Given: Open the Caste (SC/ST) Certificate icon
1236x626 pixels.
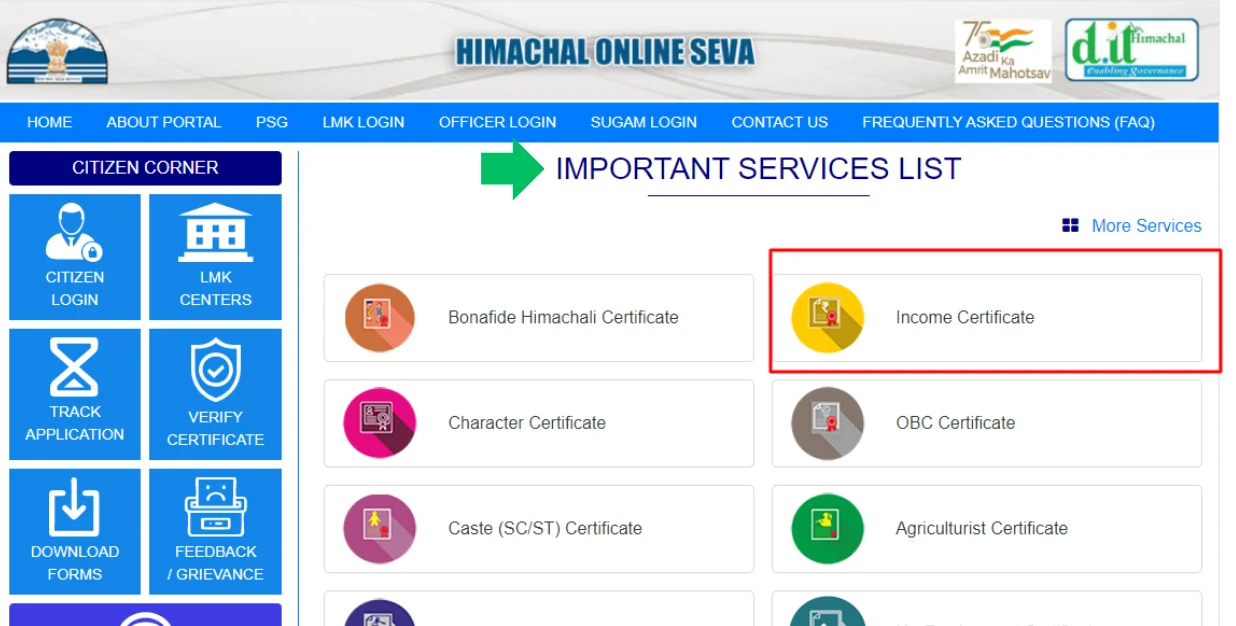Looking at the screenshot, I should 379,528.
